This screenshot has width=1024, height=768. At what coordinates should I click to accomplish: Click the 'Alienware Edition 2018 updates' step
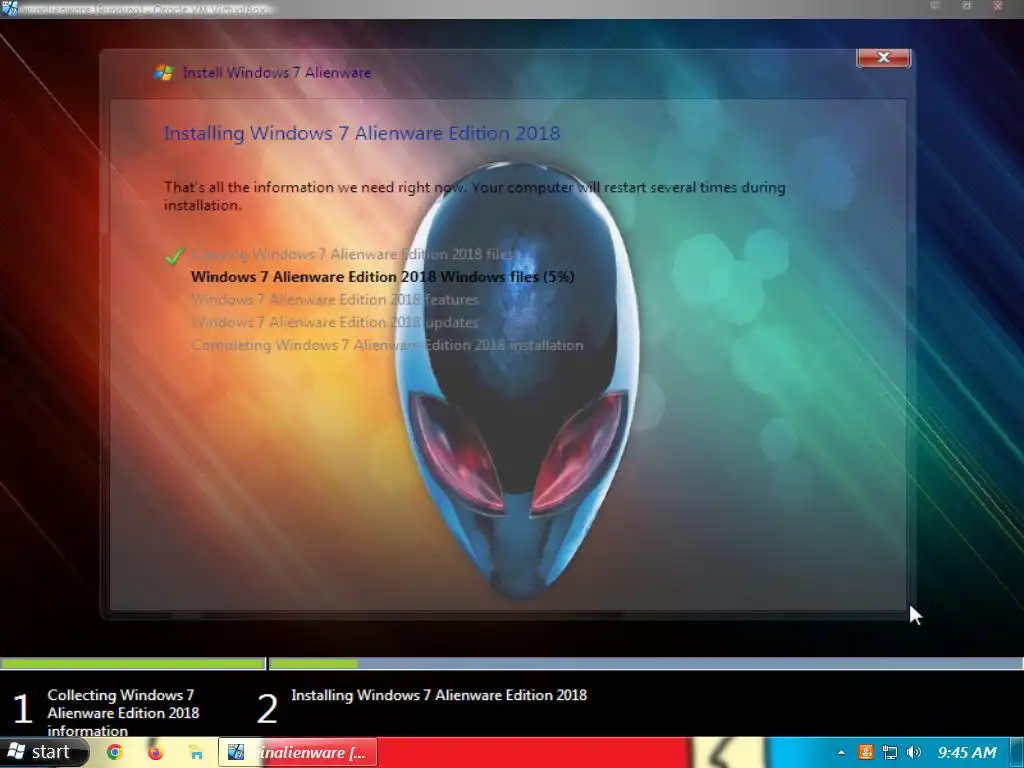[335, 323]
